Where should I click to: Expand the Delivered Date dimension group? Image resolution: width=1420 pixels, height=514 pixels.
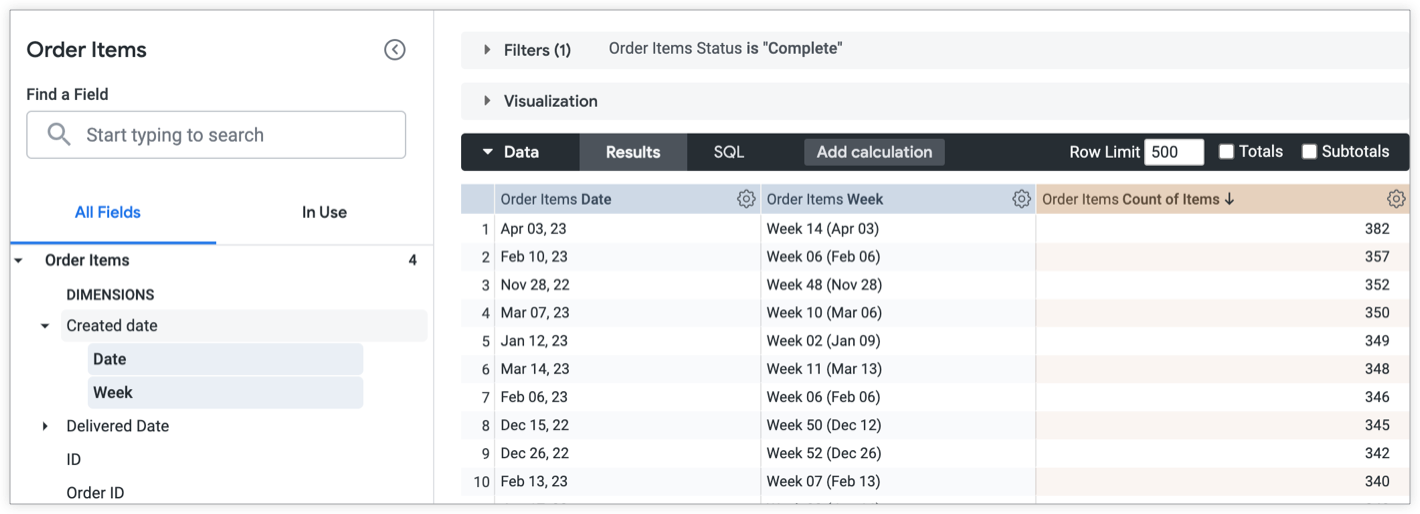(45, 426)
